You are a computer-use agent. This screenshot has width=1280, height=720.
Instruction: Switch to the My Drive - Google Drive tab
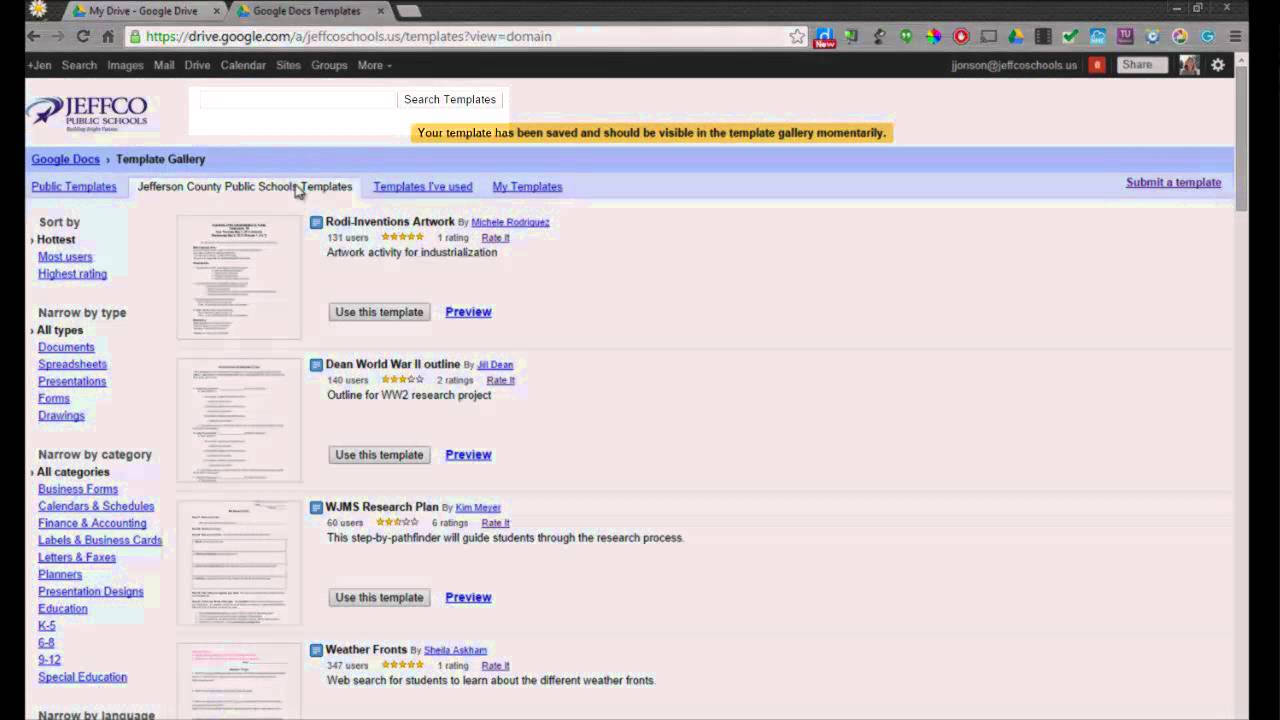pos(143,11)
